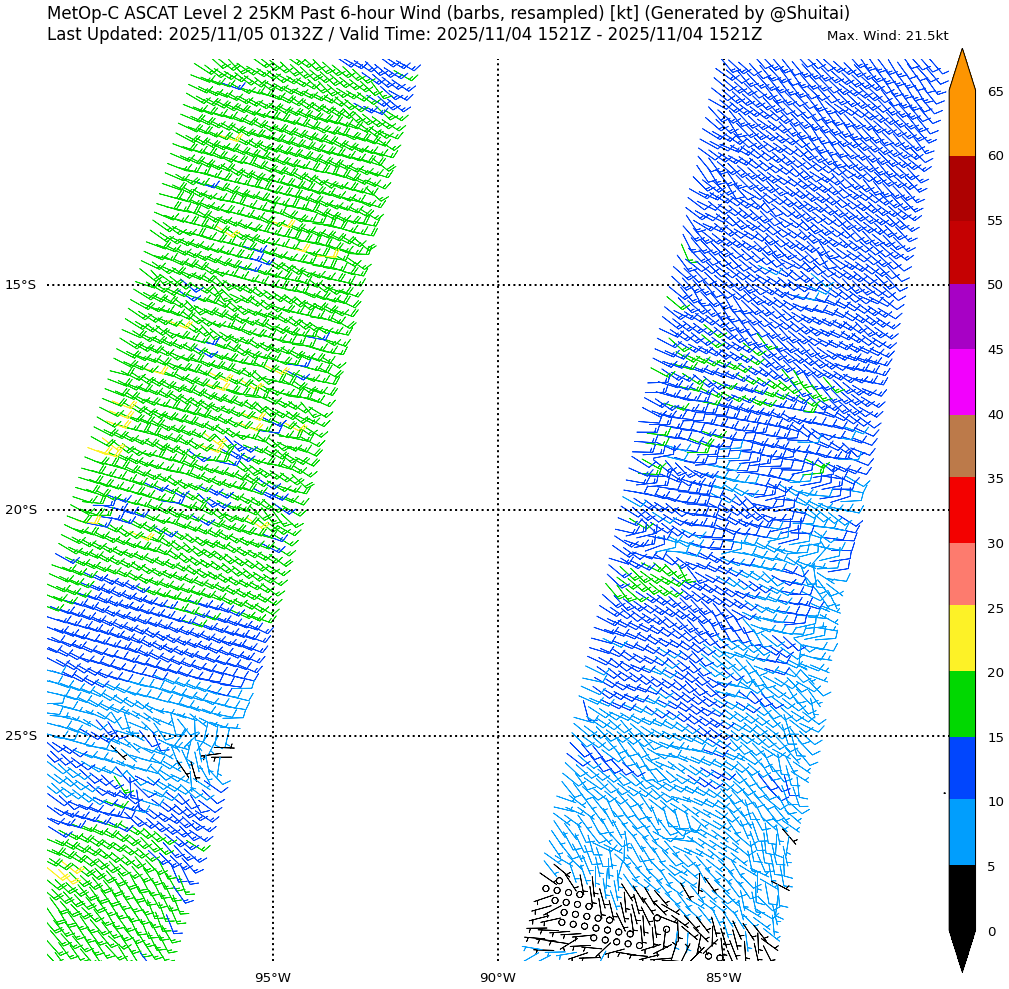Click the 15°S latitude axis label
The height and width of the screenshot is (989, 1009).
click(x=20, y=285)
